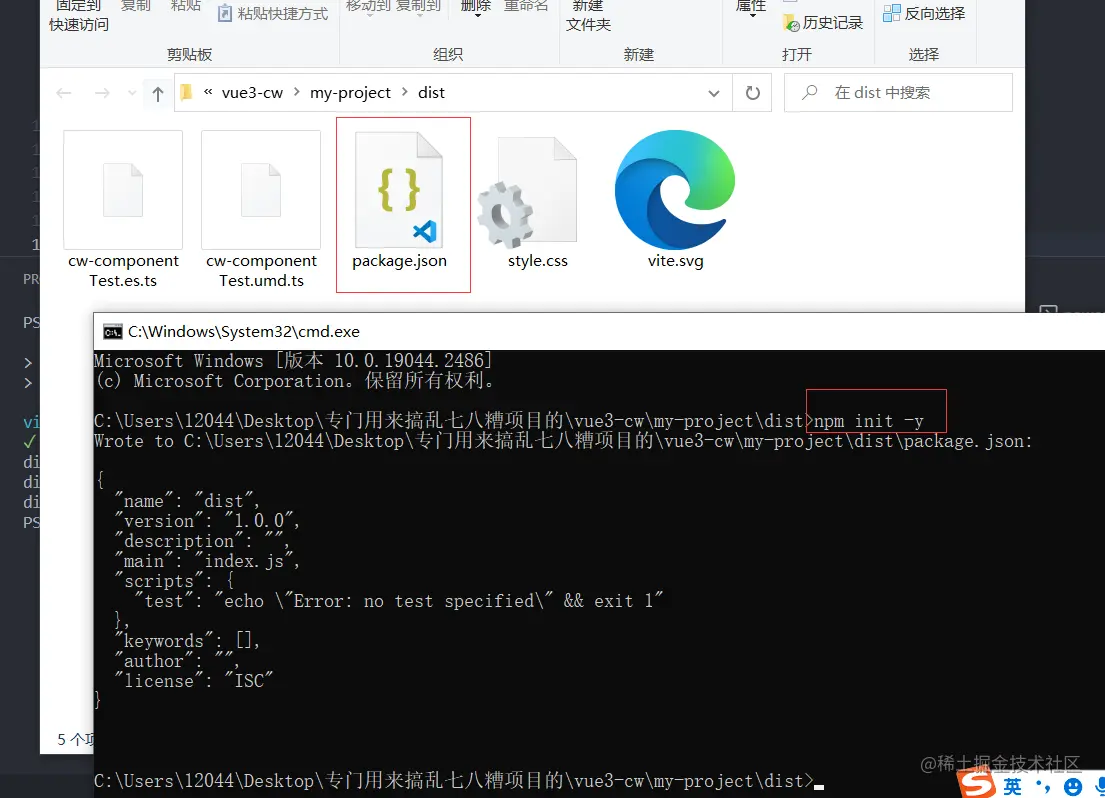The width and height of the screenshot is (1105, 798).
Task: Select the package.json file icon
Action: point(400,189)
